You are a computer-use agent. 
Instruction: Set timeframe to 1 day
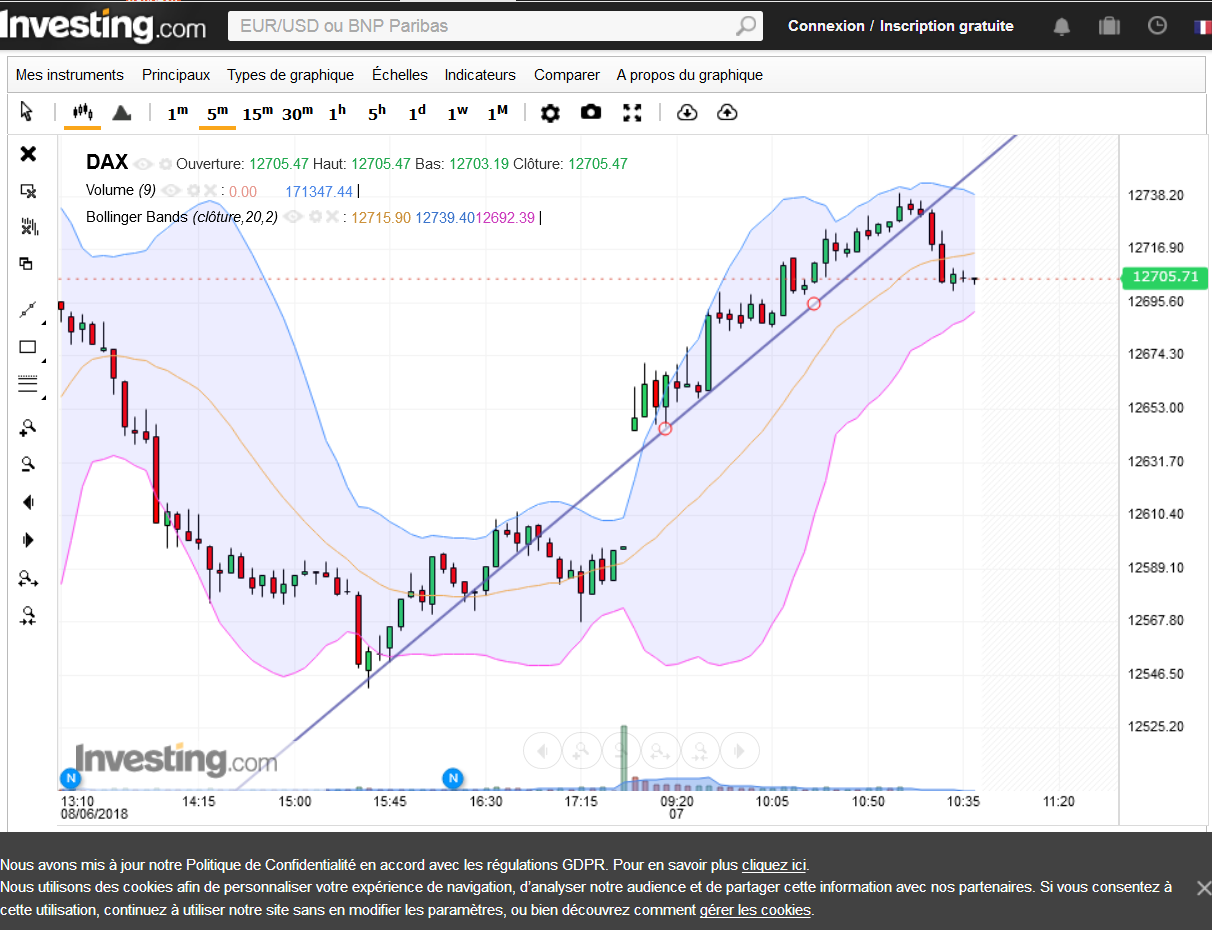(x=417, y=113)
